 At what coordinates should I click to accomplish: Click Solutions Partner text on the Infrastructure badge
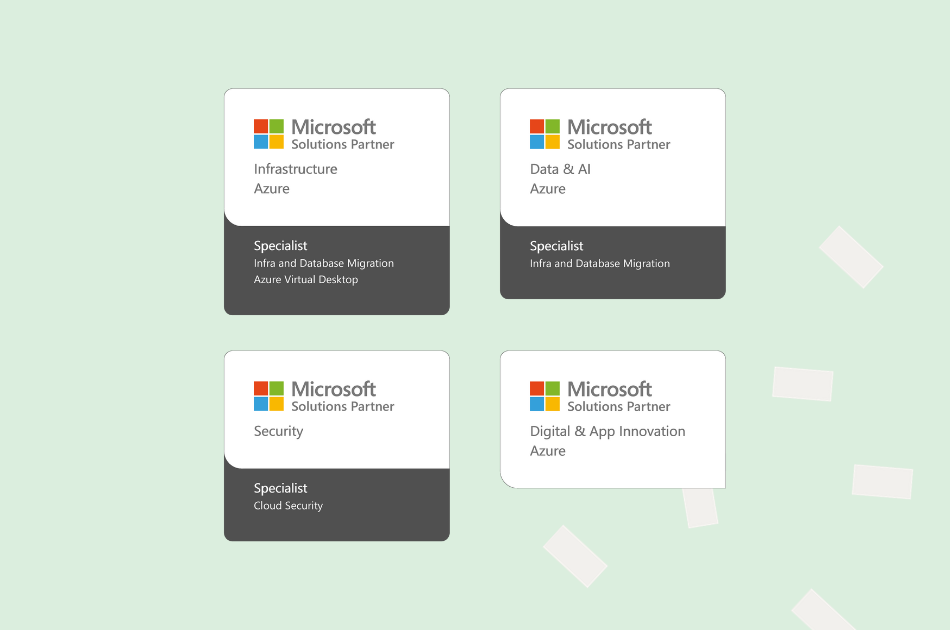342,145
